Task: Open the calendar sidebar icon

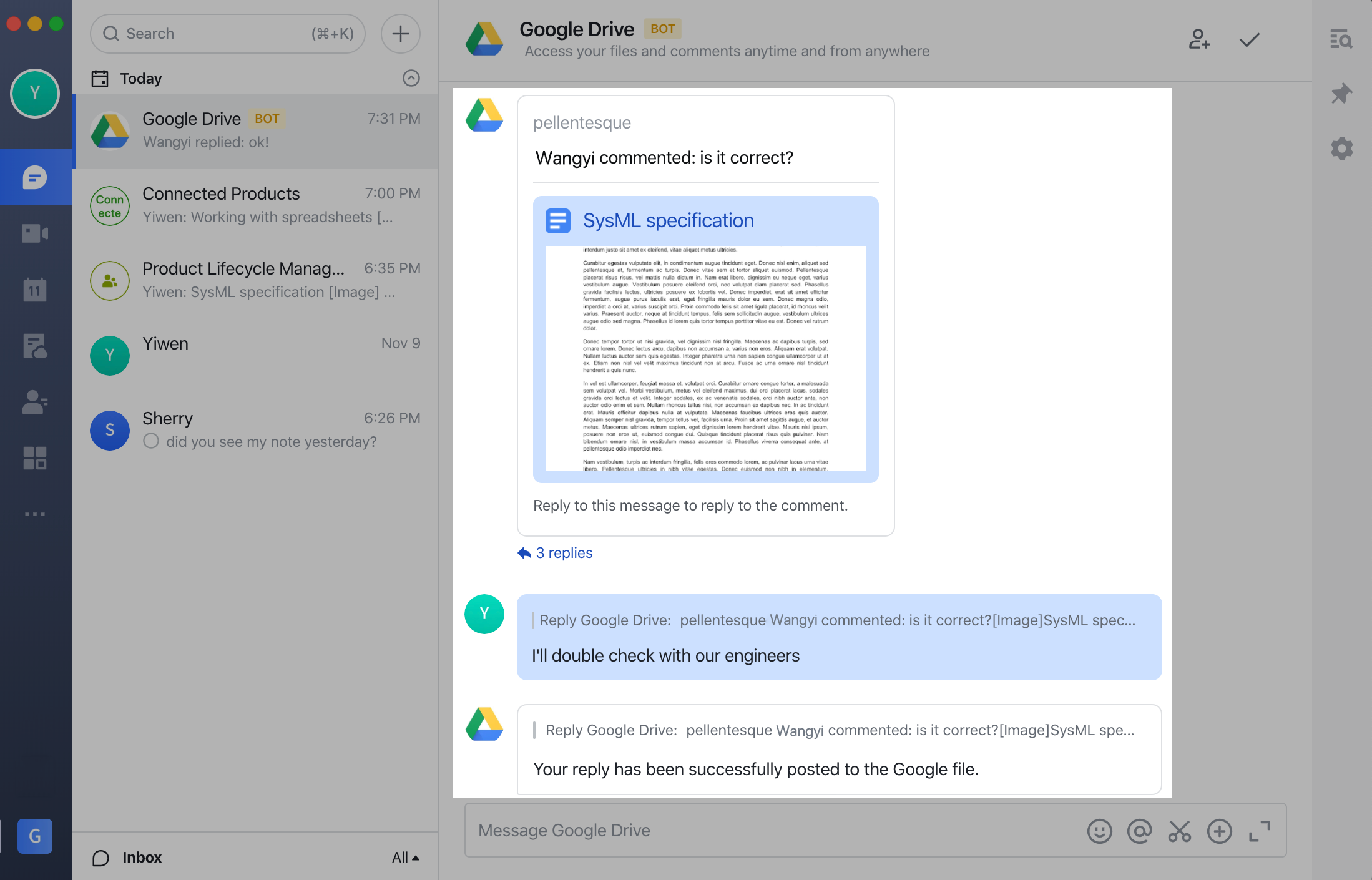Action: coord(35,290)
